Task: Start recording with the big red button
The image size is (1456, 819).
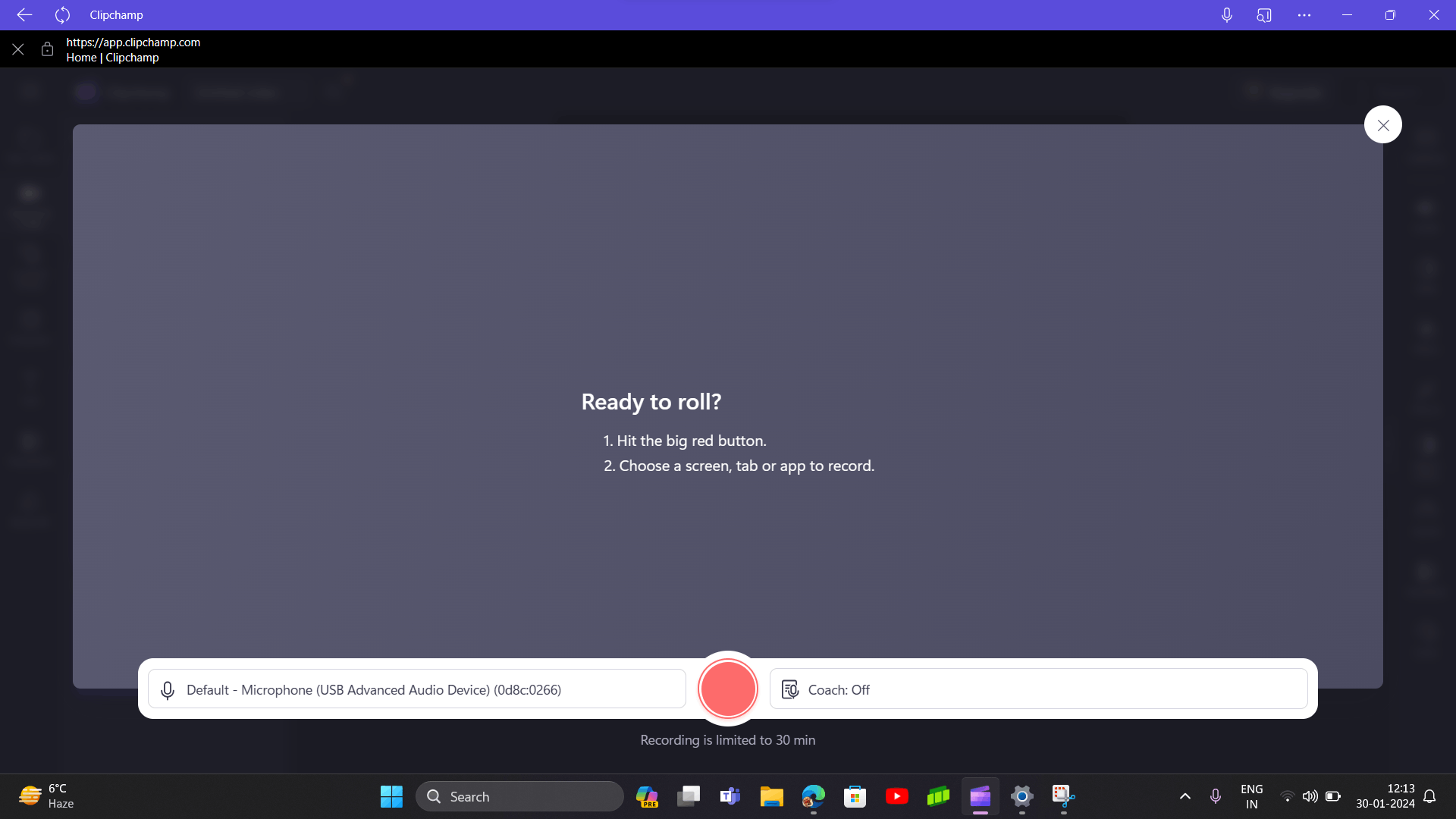Action: (x=727, y=689)
